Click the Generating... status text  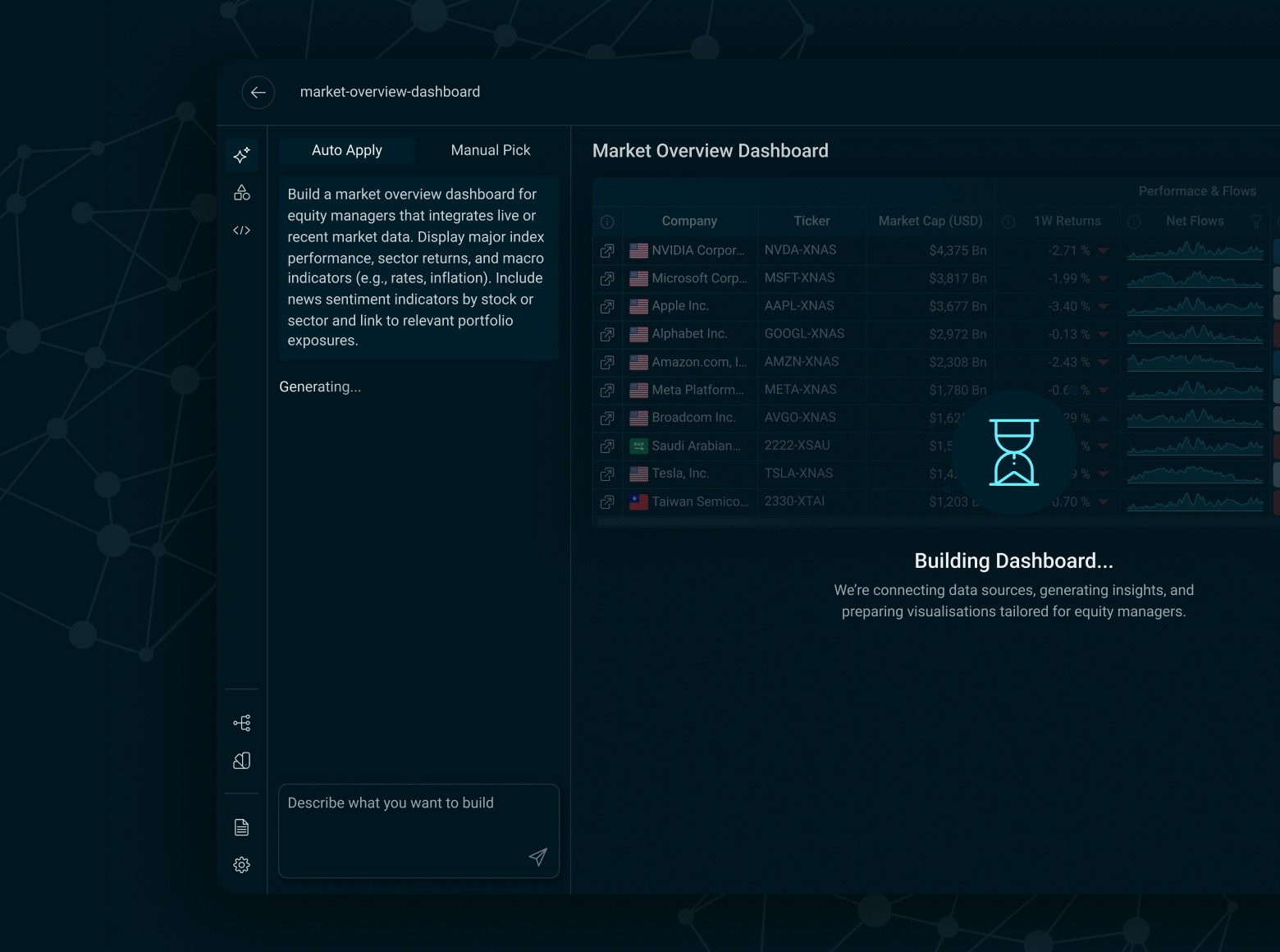(320, 387)
